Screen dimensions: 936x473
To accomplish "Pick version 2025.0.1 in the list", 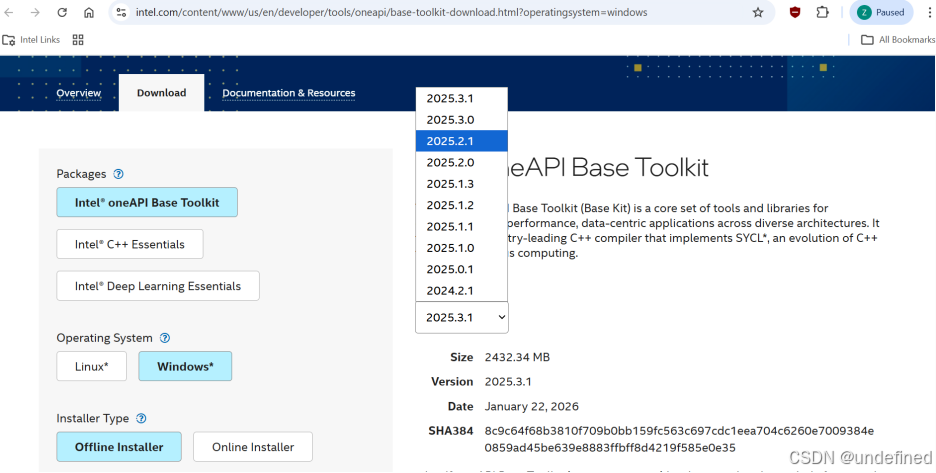I will pos(461,269).
